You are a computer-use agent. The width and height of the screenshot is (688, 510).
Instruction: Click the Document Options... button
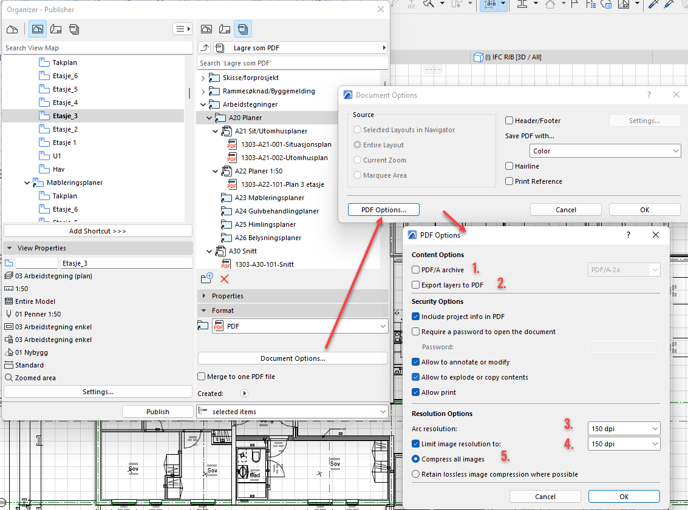(x=293, y=358)
